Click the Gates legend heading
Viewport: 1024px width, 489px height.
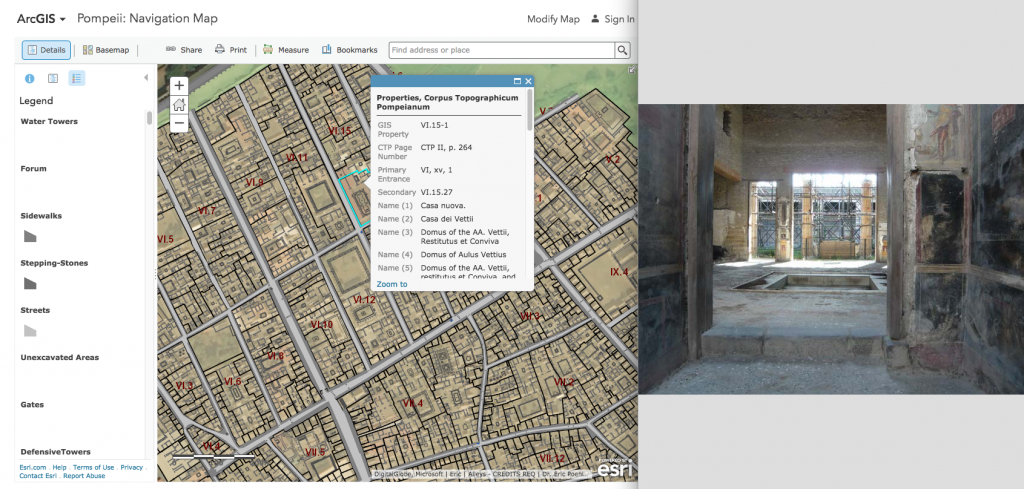tap(32, 405)
